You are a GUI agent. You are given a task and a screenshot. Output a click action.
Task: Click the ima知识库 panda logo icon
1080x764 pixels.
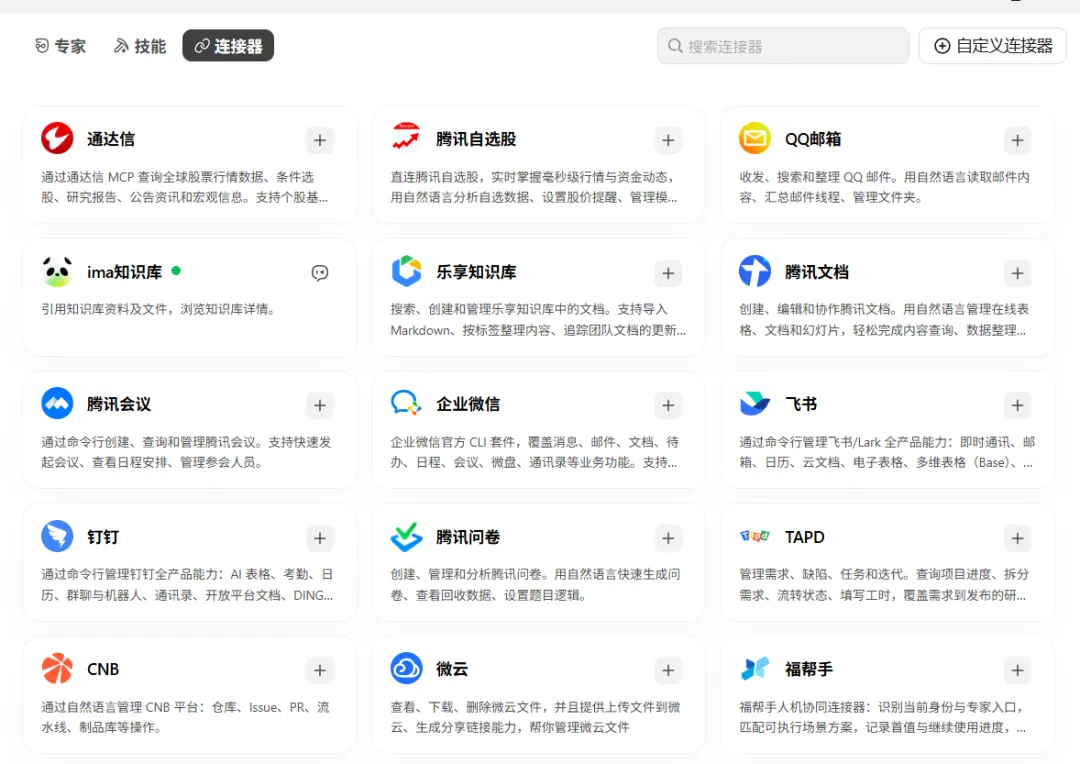coord(57,271)
